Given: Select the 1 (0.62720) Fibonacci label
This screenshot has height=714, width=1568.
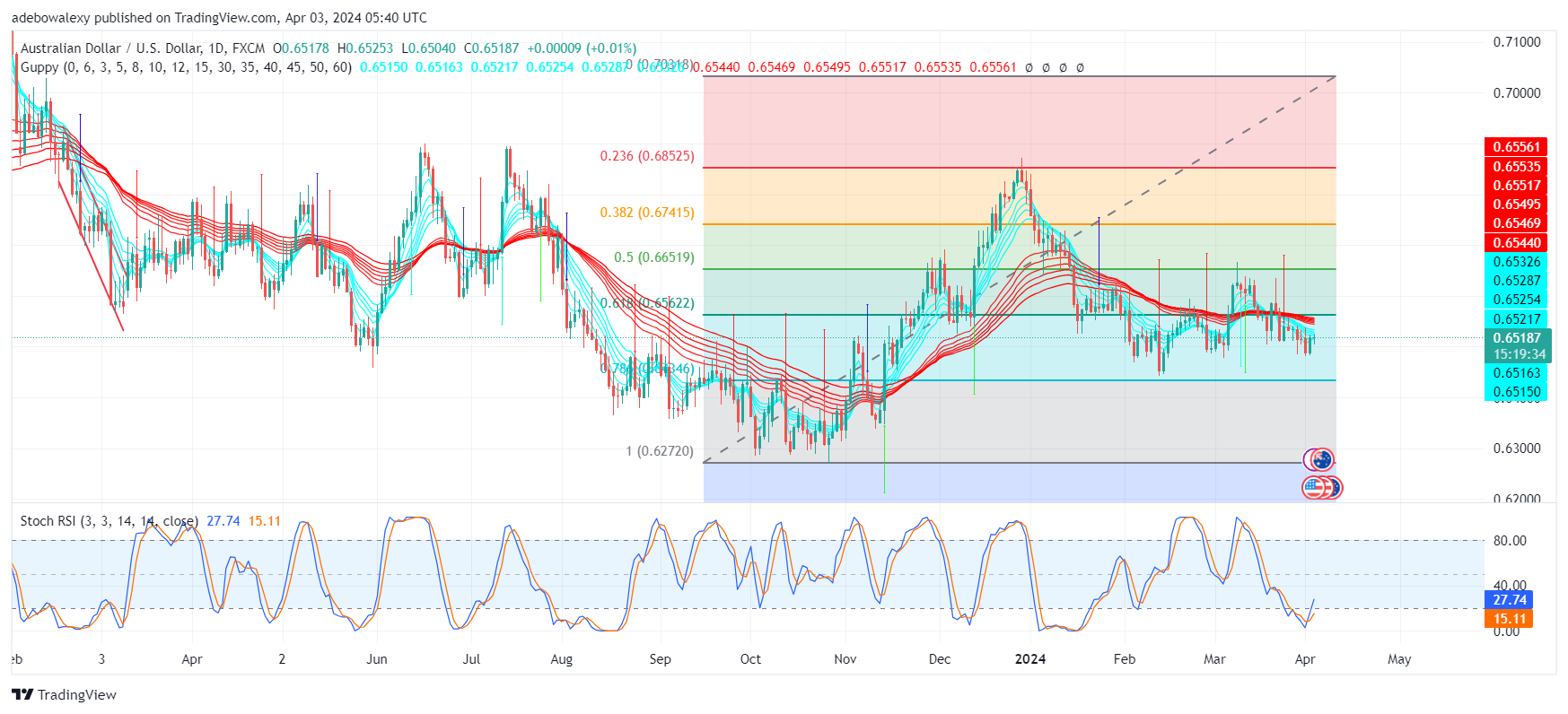Looking at the screenshot, I should 660,451.
